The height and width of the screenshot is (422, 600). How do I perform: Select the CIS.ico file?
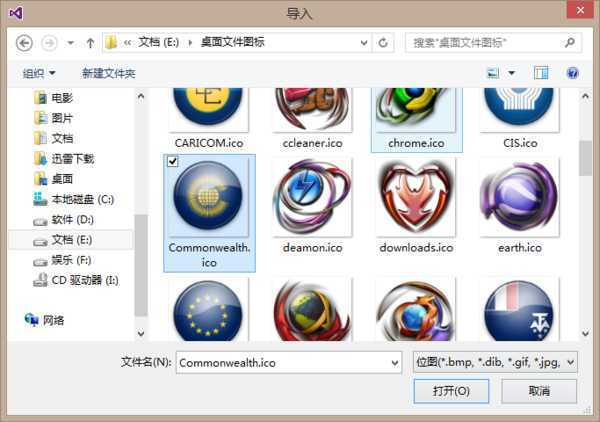(520, 119)
